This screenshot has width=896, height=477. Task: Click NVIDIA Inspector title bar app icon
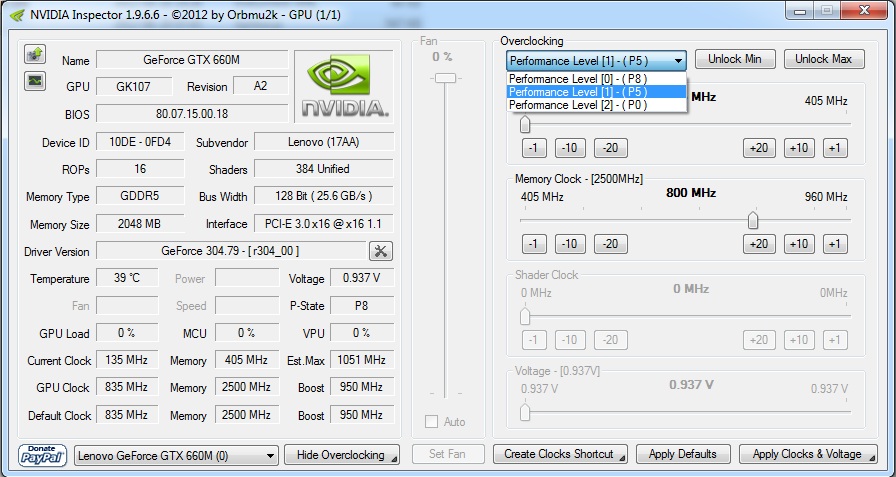[x=18, y=14]
